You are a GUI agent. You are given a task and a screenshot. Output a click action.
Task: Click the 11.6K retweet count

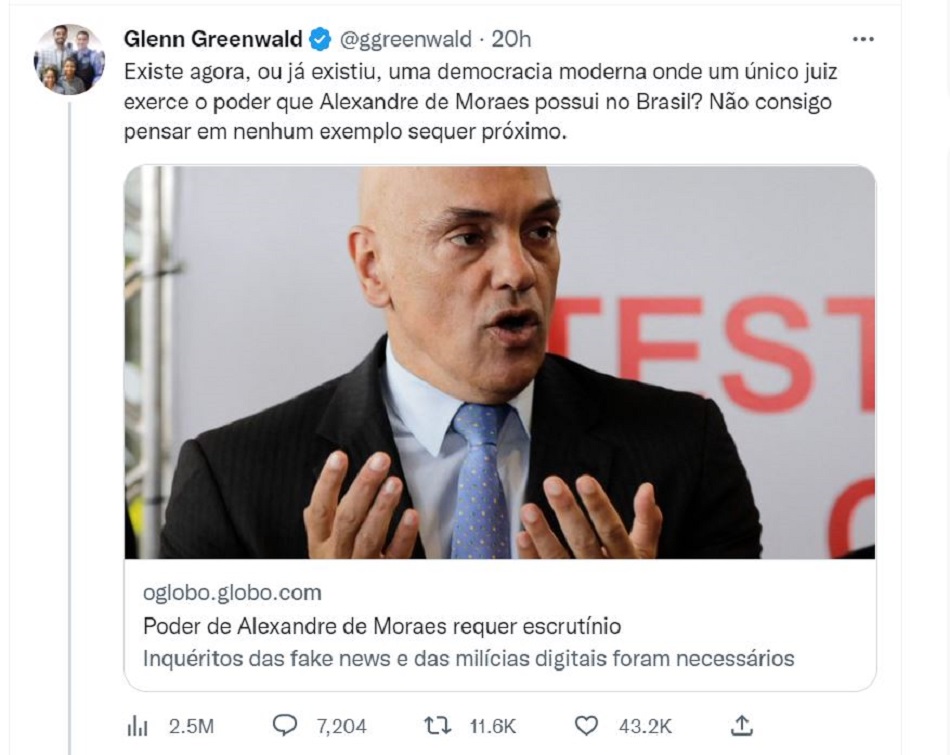tap(493, 726)
